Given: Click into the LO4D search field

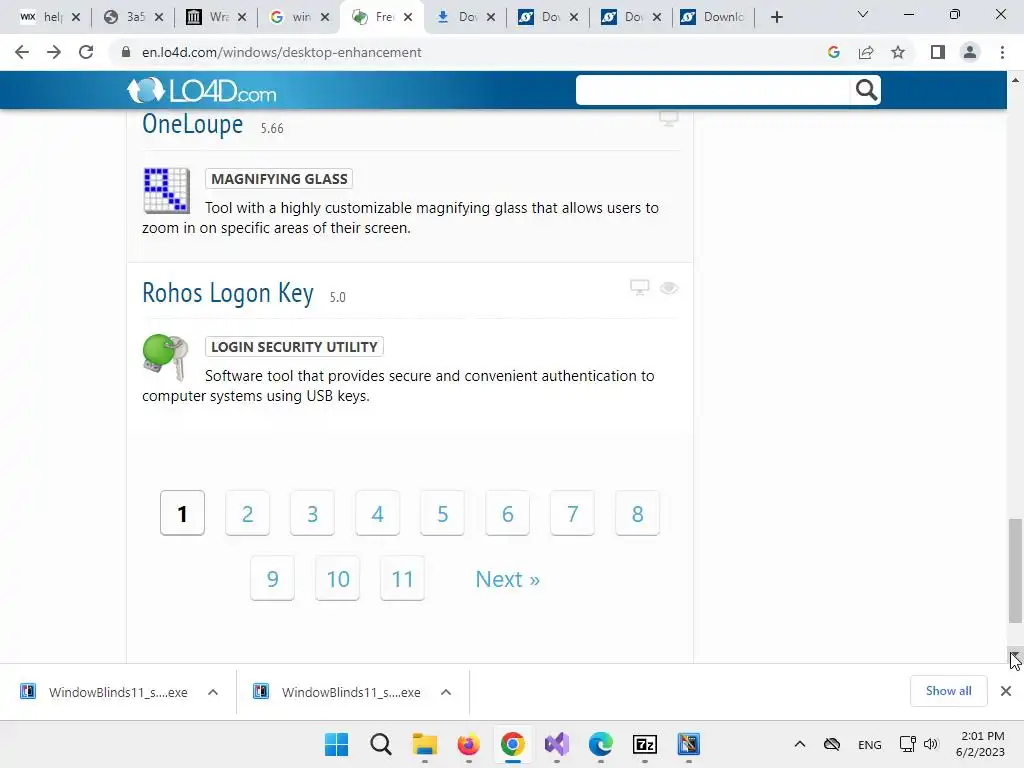Looking at the screenshot, I should pyautogui.click(x=713, y=90).
